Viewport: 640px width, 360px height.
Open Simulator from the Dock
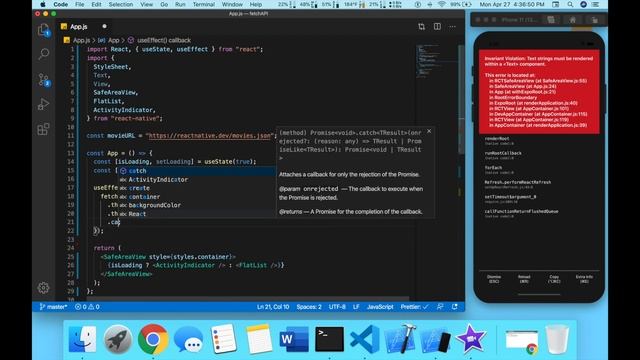coord(435,339)
